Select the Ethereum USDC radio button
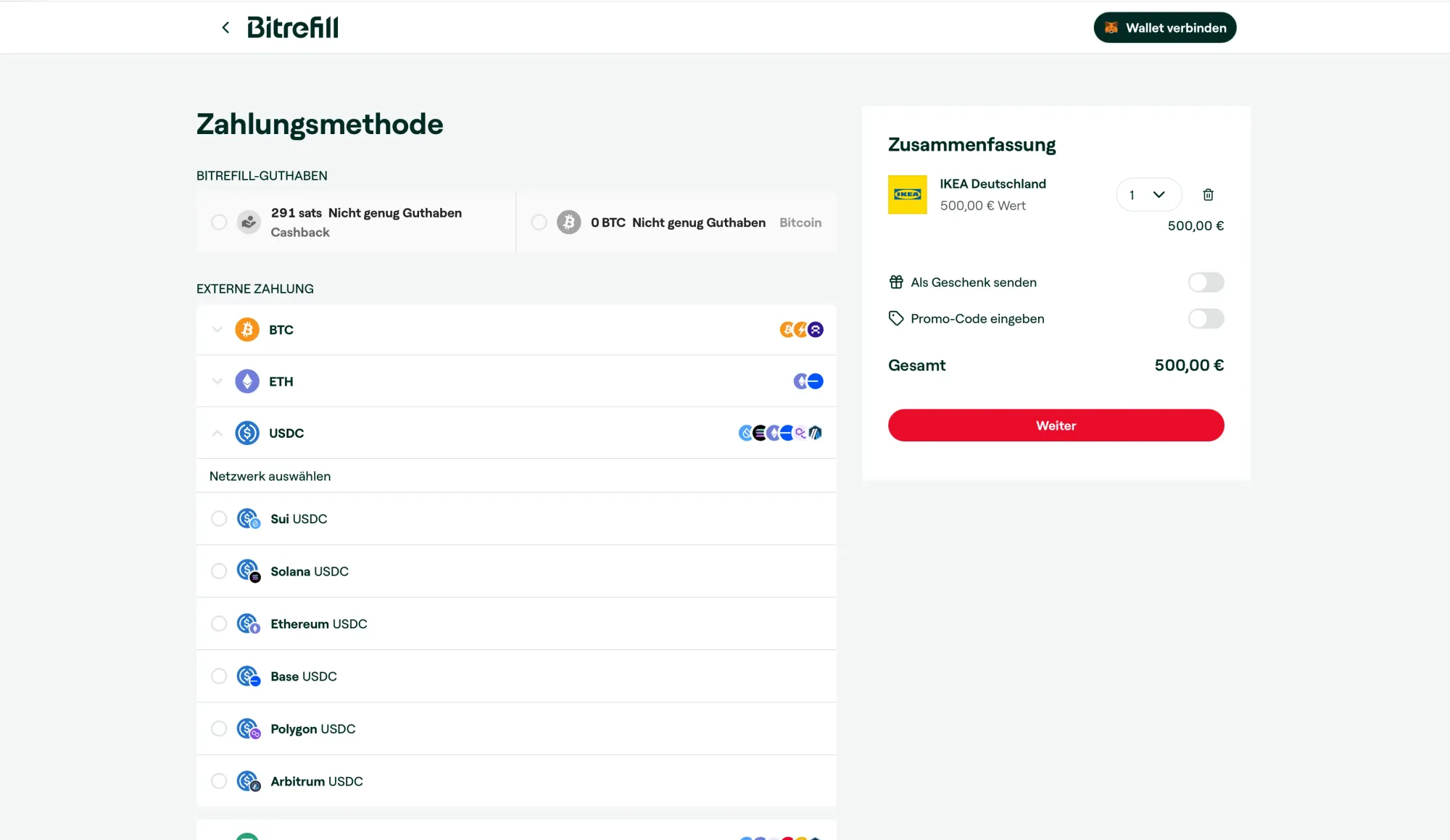This screenshot has width=1450, height=840. point(219,624)
